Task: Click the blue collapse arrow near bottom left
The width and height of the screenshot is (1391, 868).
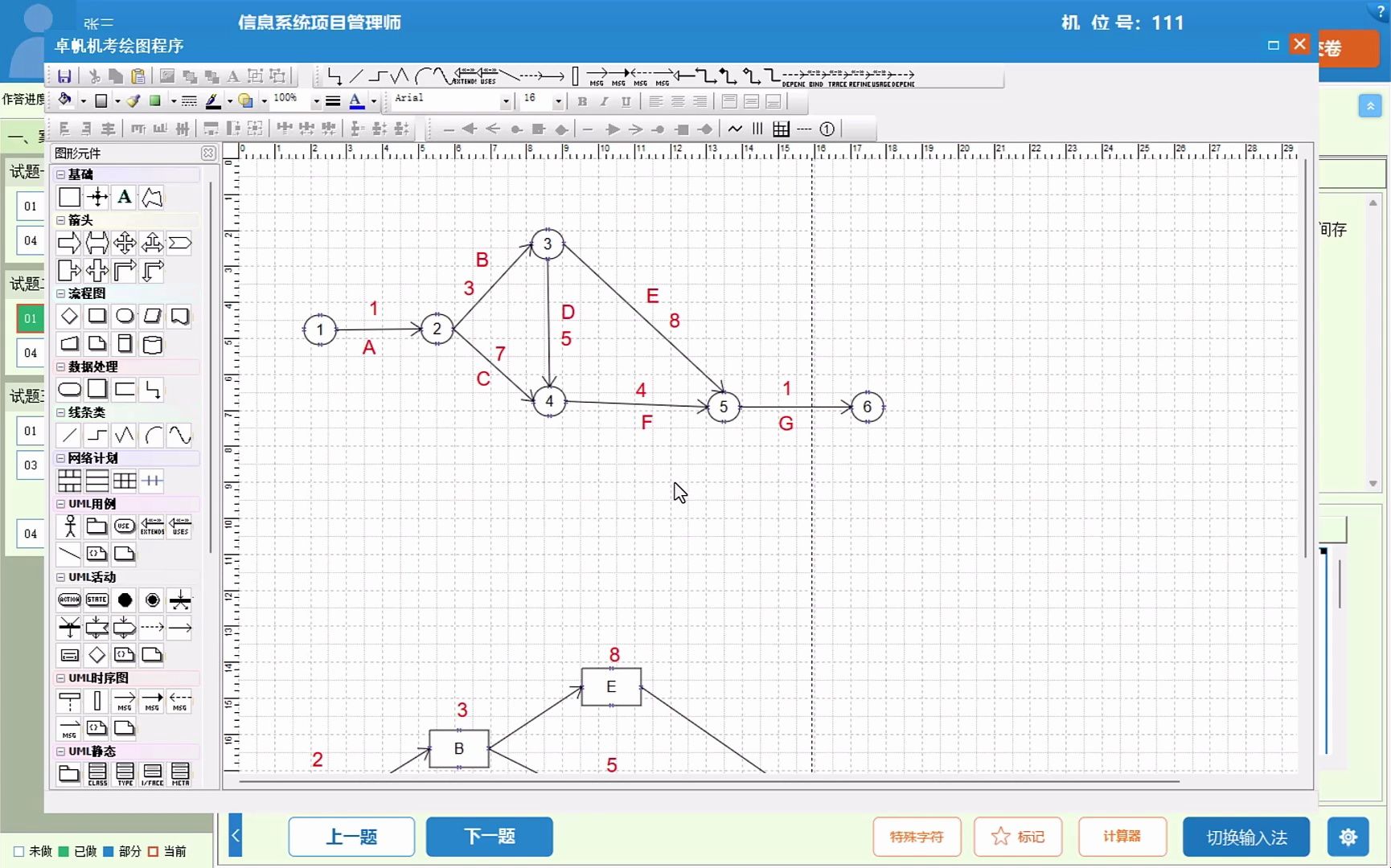Action: pos(236,836)
